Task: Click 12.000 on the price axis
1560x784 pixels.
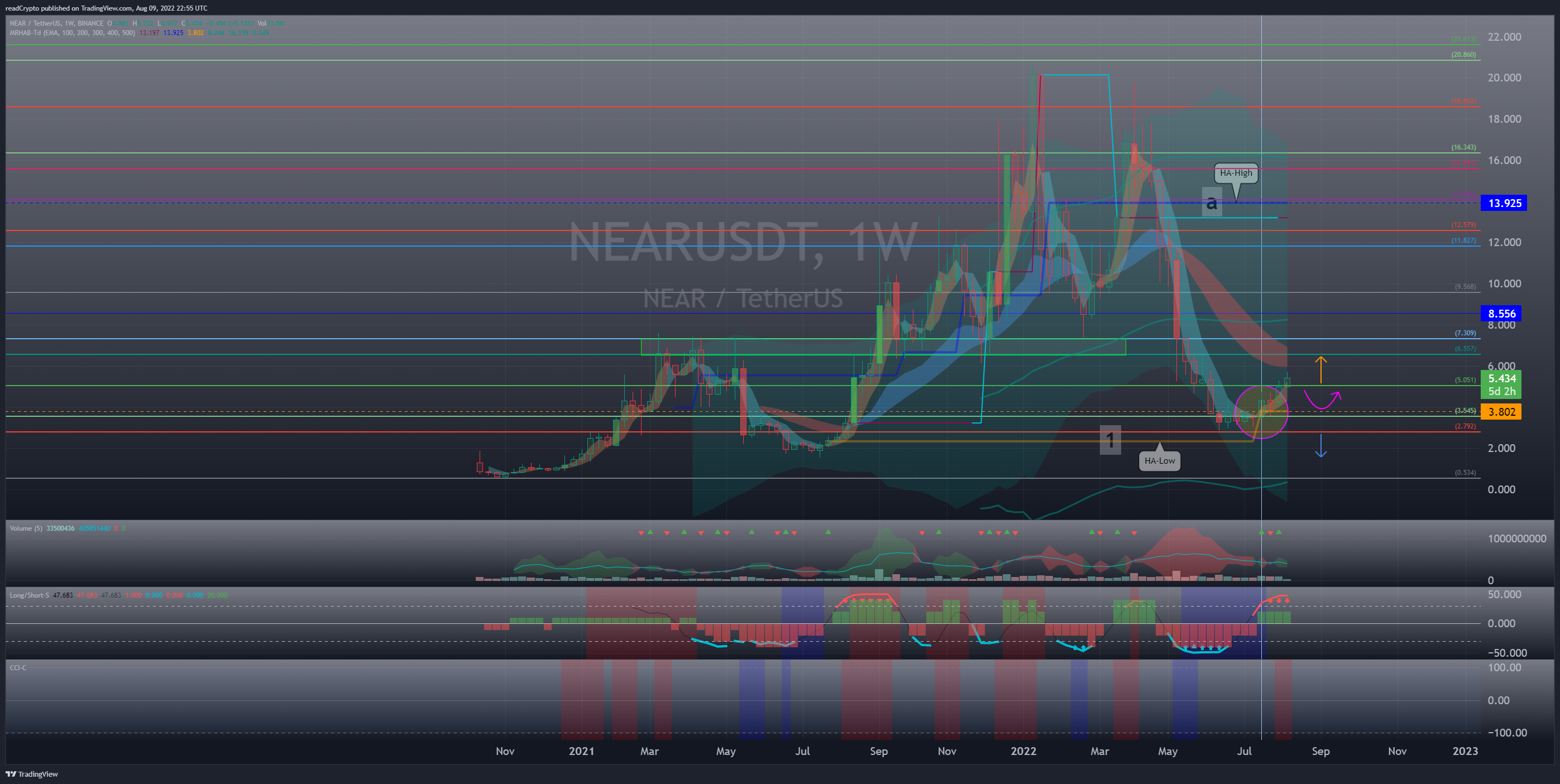Action: [x=1504, y=242]
